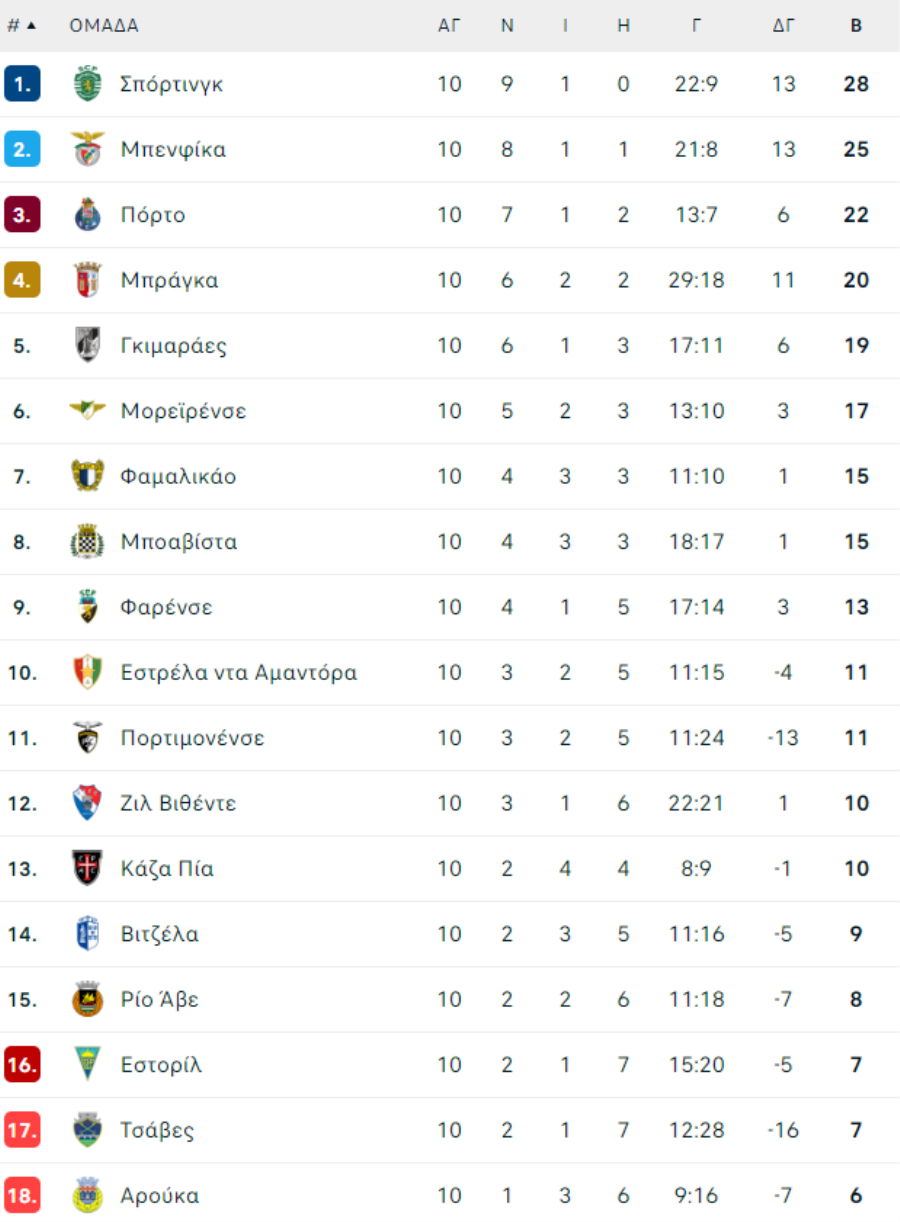The image size is (900, 1222).
Task: Click the blue position badge 1.
Action: coord(22,84)
